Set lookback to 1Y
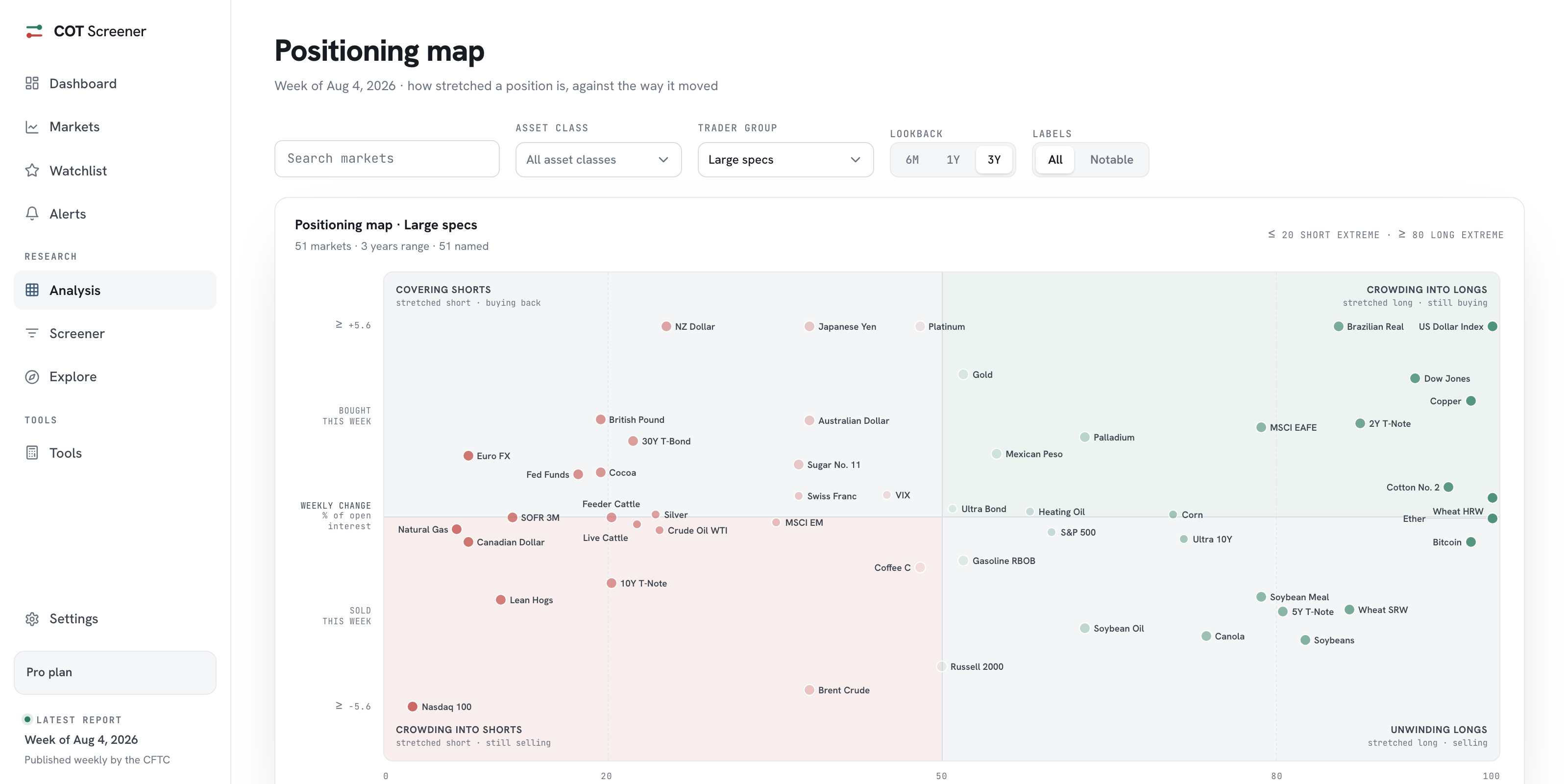The image size is (1568, 784). [x=953, y=159]
